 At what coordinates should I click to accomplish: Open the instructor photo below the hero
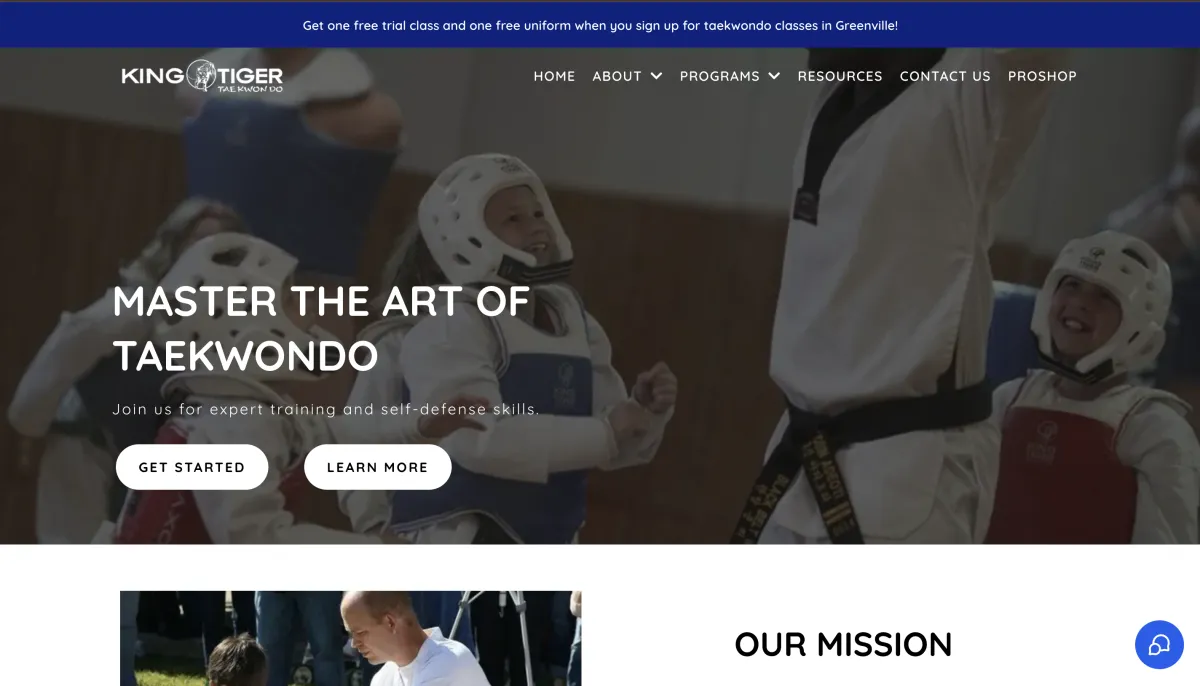pyautogui.click(x=350, y=638)
